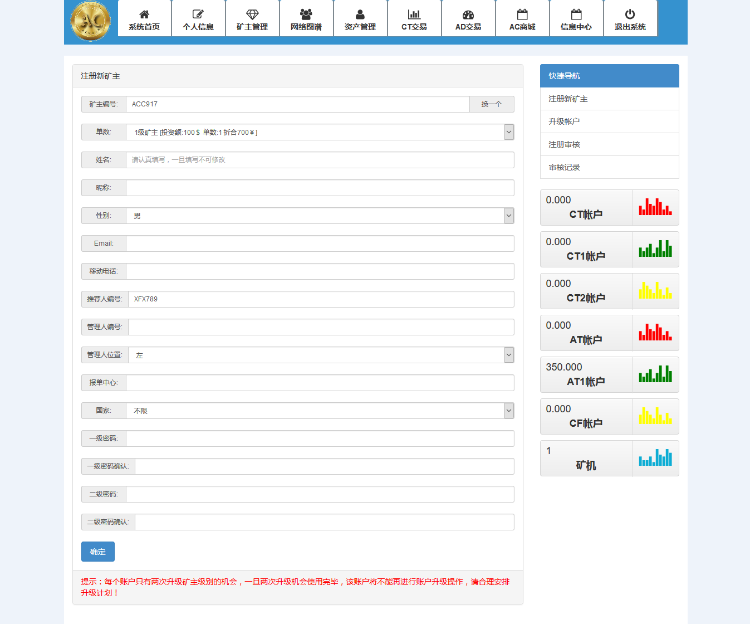Click the gold AC coin logo
The width and height of the screenshot is (750, 624).
pyautogui.click(x=90, y=22)
